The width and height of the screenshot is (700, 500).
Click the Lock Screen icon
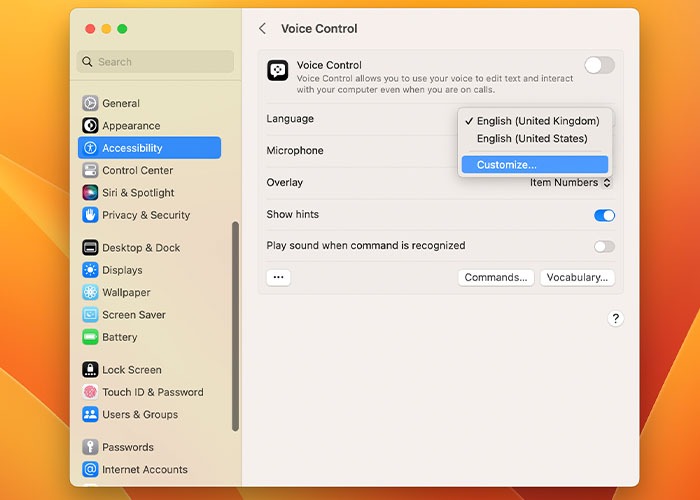pos(90,370)
